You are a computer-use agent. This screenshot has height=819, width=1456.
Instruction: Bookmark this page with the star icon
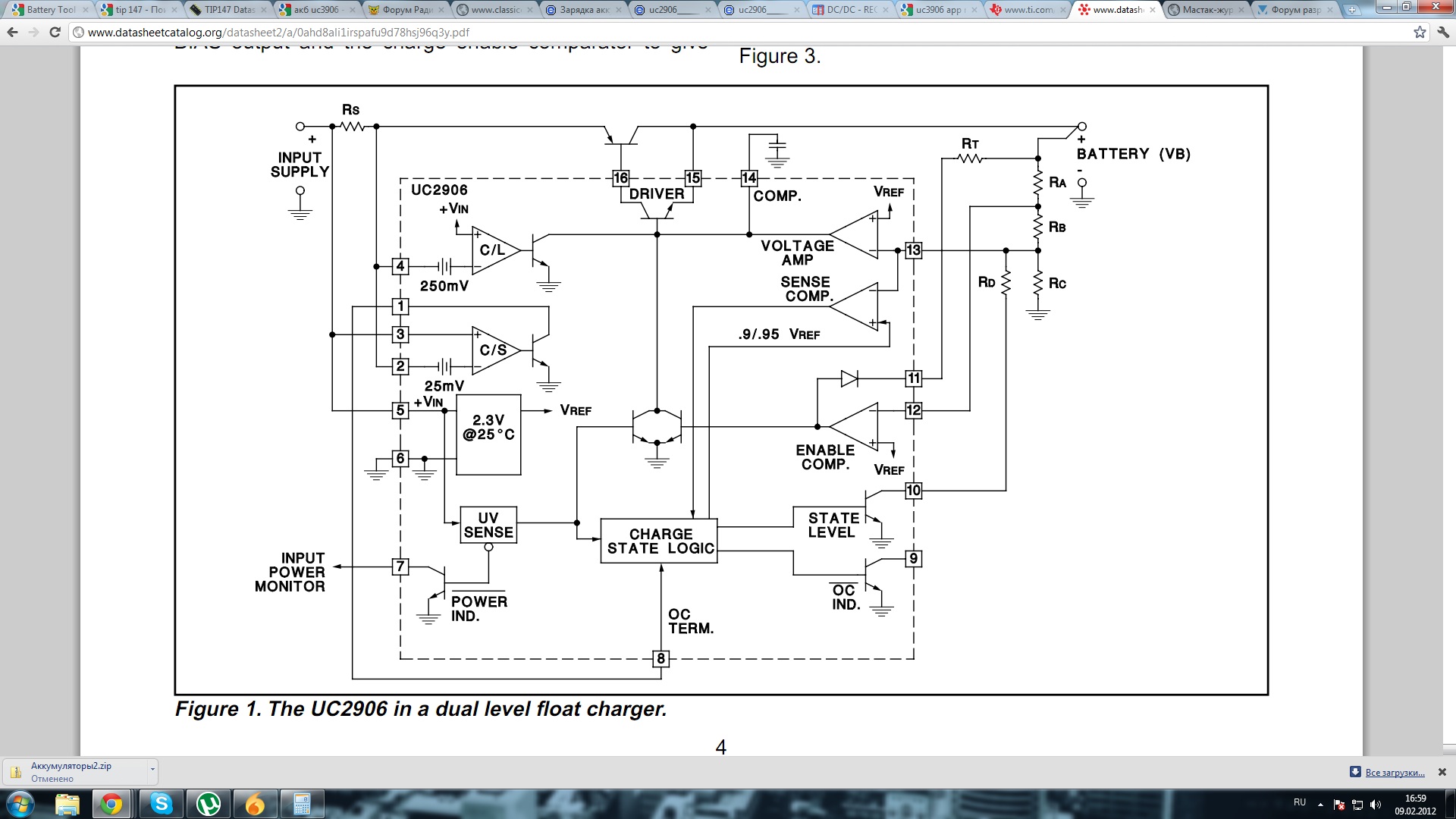tap(1420, 33)
